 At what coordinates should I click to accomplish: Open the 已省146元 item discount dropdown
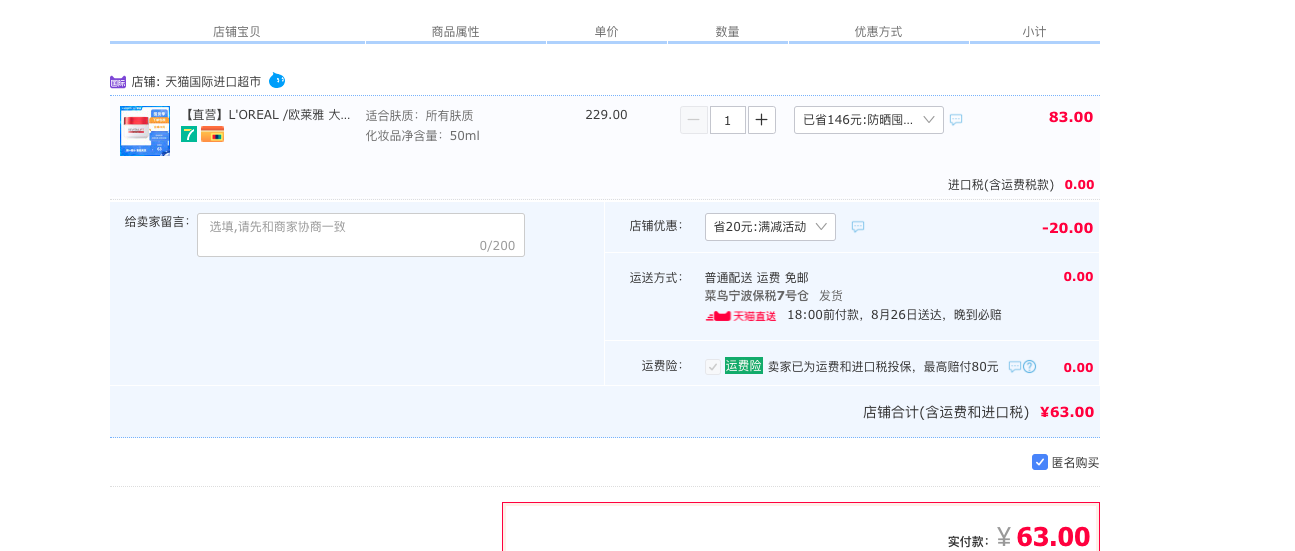pos(869,120)
